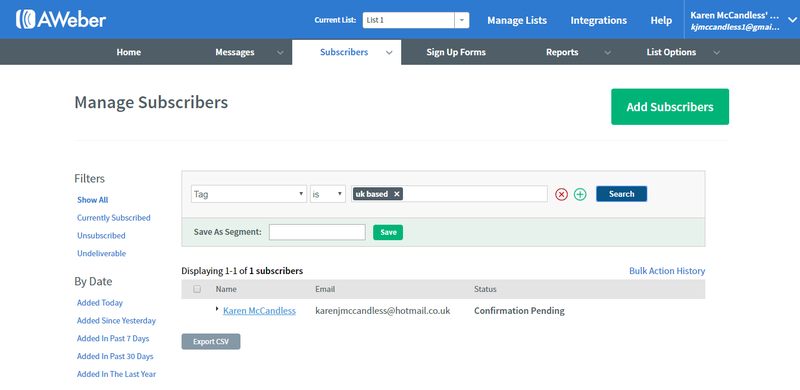800x390 pixels.
Task: Click the Status column header
Action: (485, 289)
